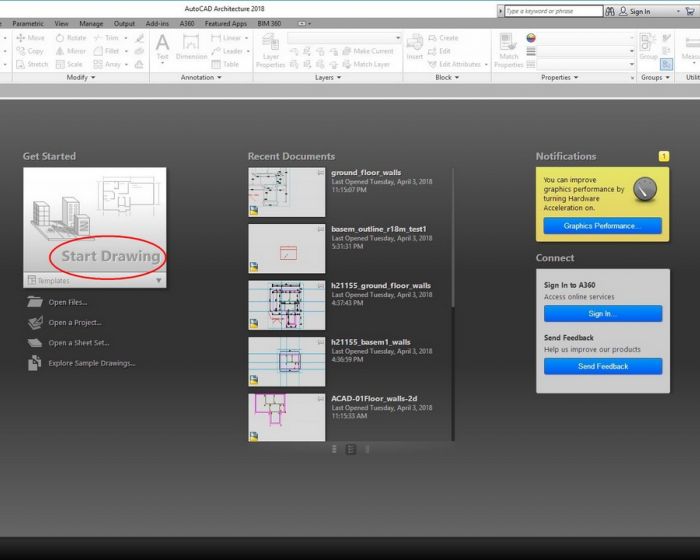Select the Leader tool
Image resolution: width=700 pixels, height=560 pixels.
coord(227,51)
